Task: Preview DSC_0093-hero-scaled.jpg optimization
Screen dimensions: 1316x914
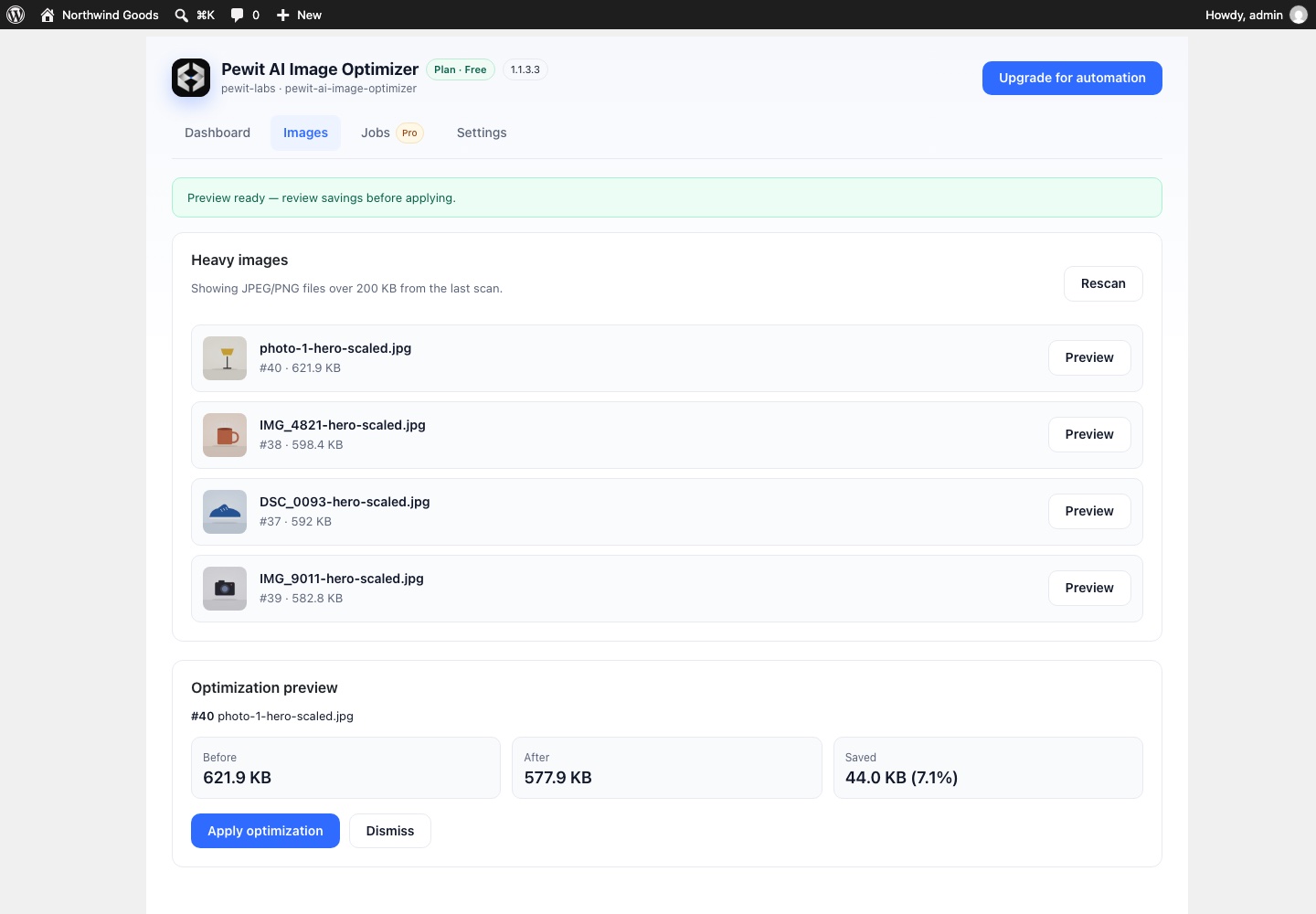Action: click(x=1089, y=511)
